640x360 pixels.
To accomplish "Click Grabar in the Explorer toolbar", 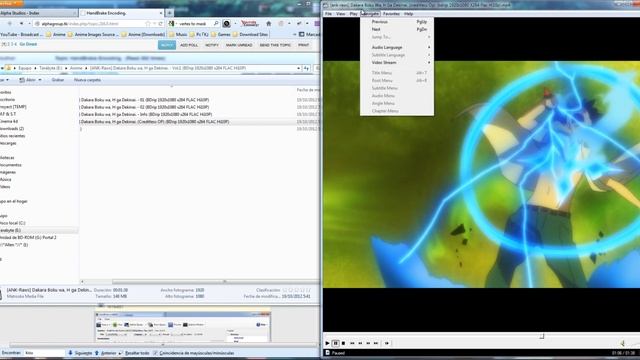I will point(58,80).
